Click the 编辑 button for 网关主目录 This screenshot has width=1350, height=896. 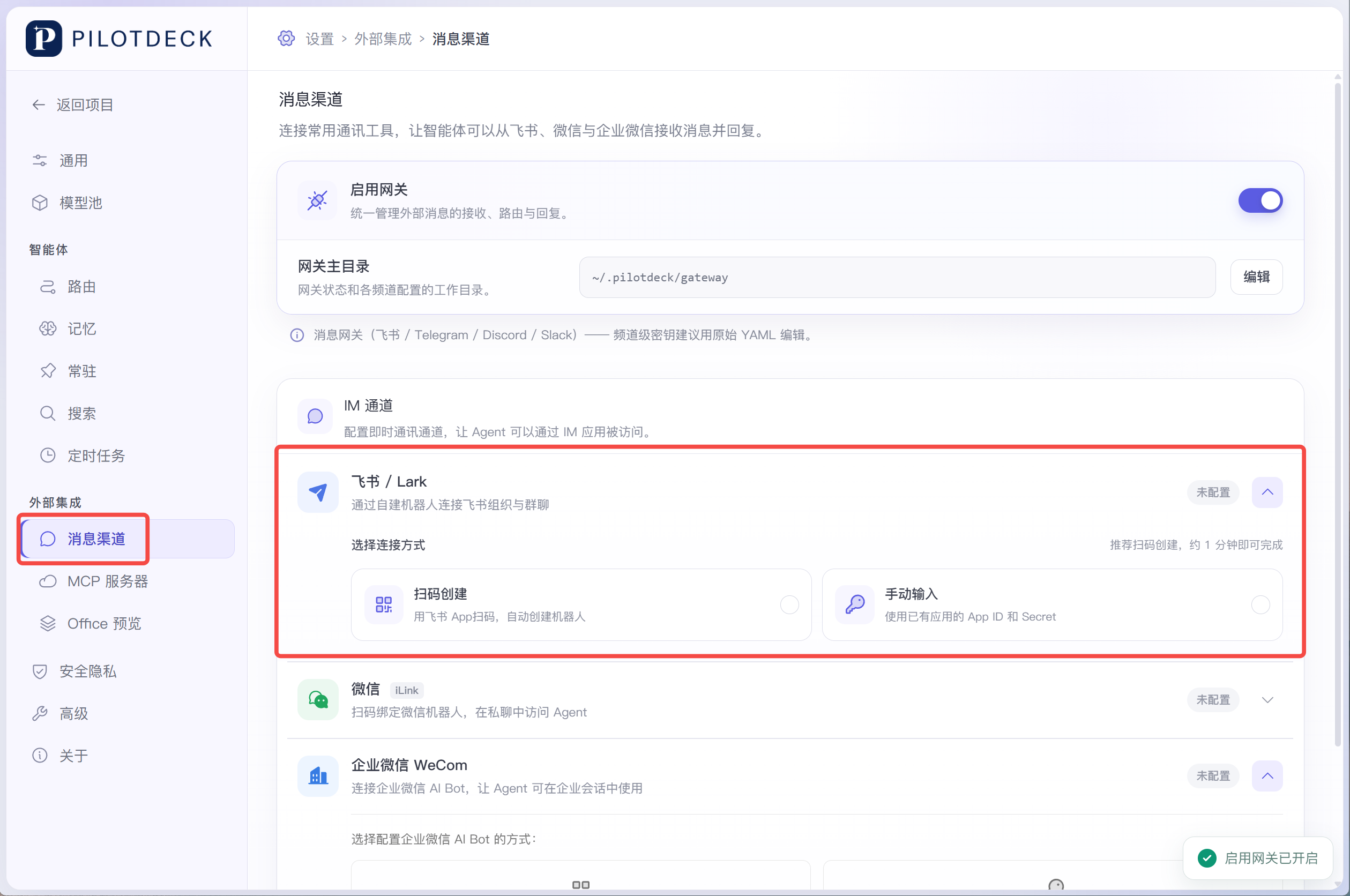[1256, 277]
